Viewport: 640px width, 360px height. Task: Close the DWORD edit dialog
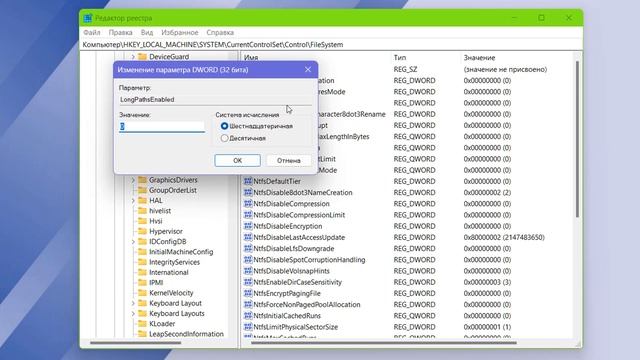(308, 70)
